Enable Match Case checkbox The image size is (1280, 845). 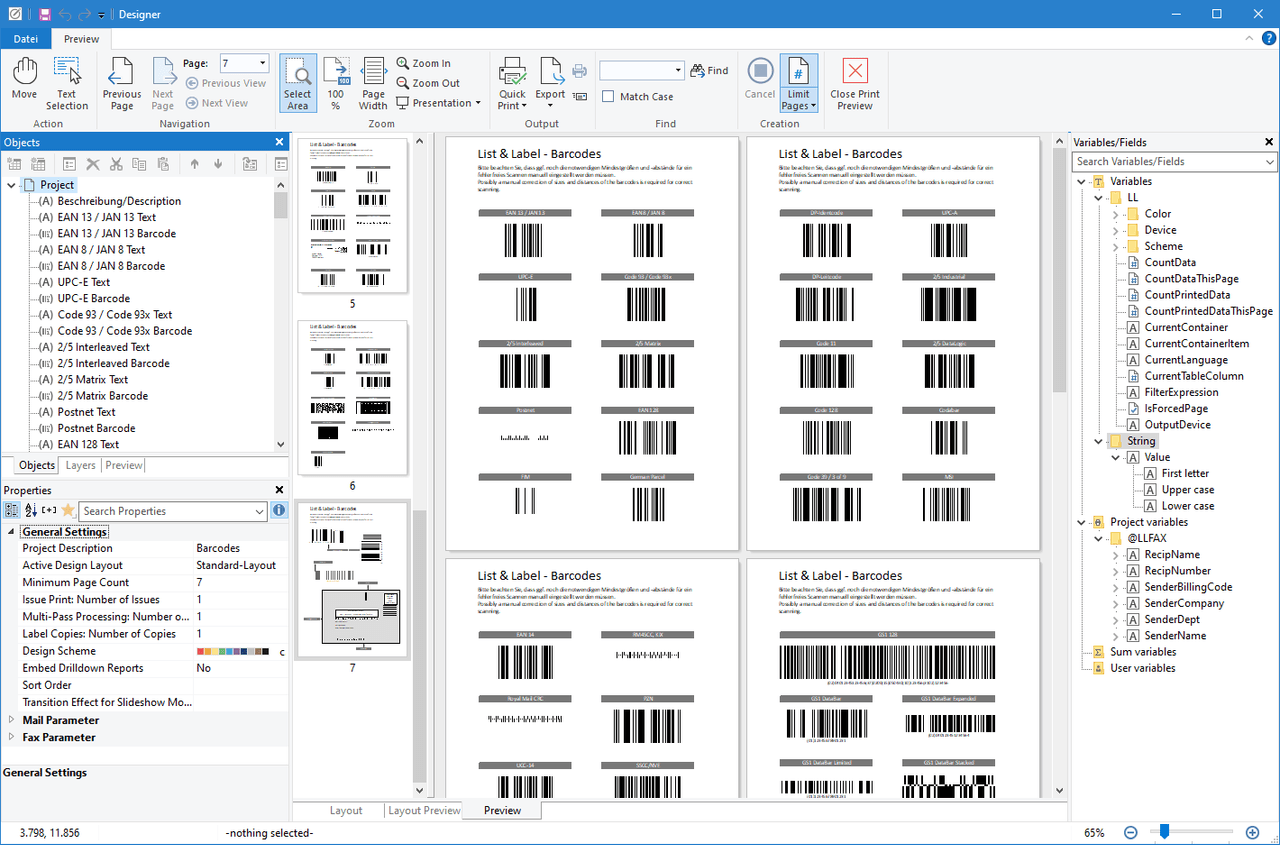point(608,97)
